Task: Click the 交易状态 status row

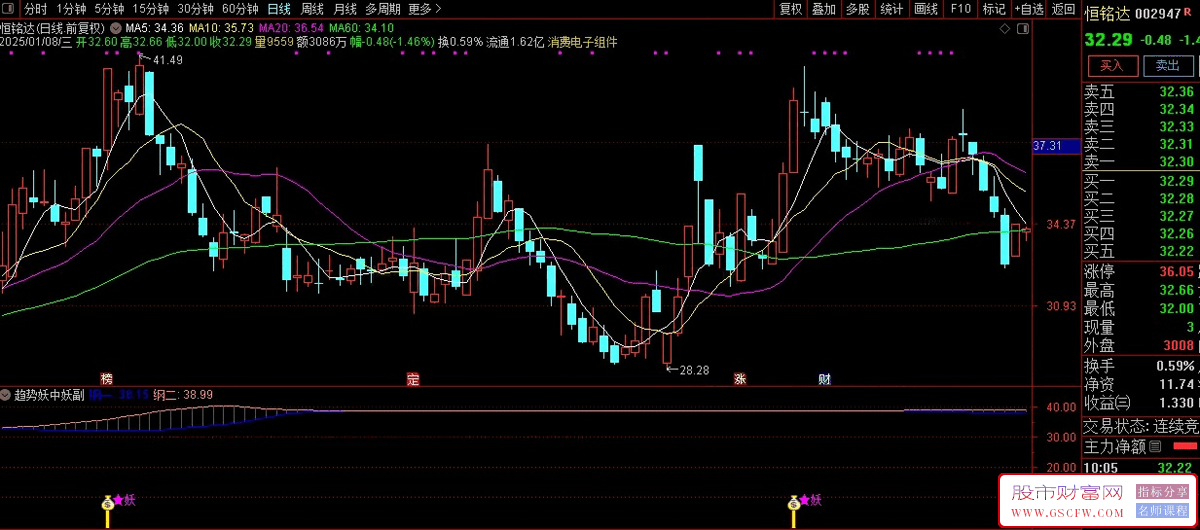Action: coord(1140,425)
